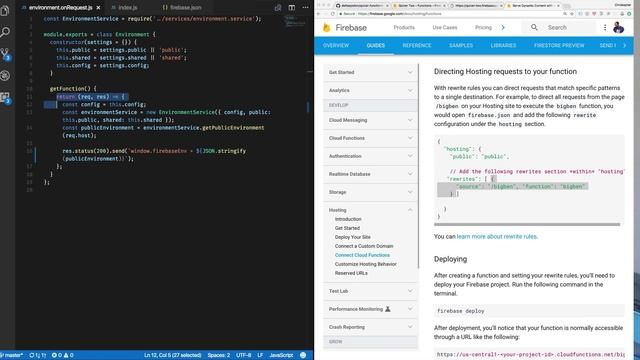
Task: Change the JavaScript language mode
Action: (x=281, y=356)
